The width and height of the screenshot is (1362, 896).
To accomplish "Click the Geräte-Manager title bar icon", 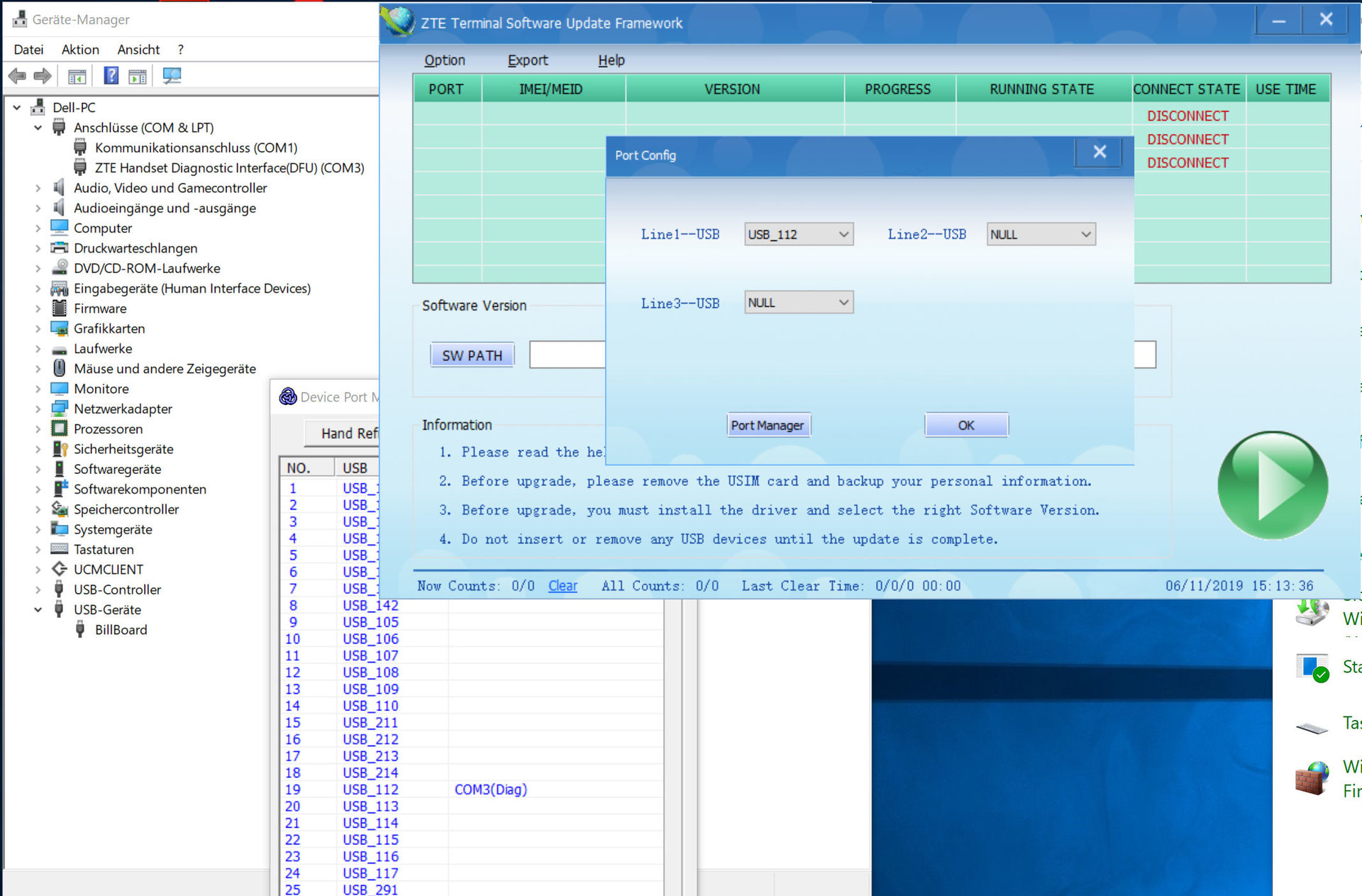I will 19,18.
